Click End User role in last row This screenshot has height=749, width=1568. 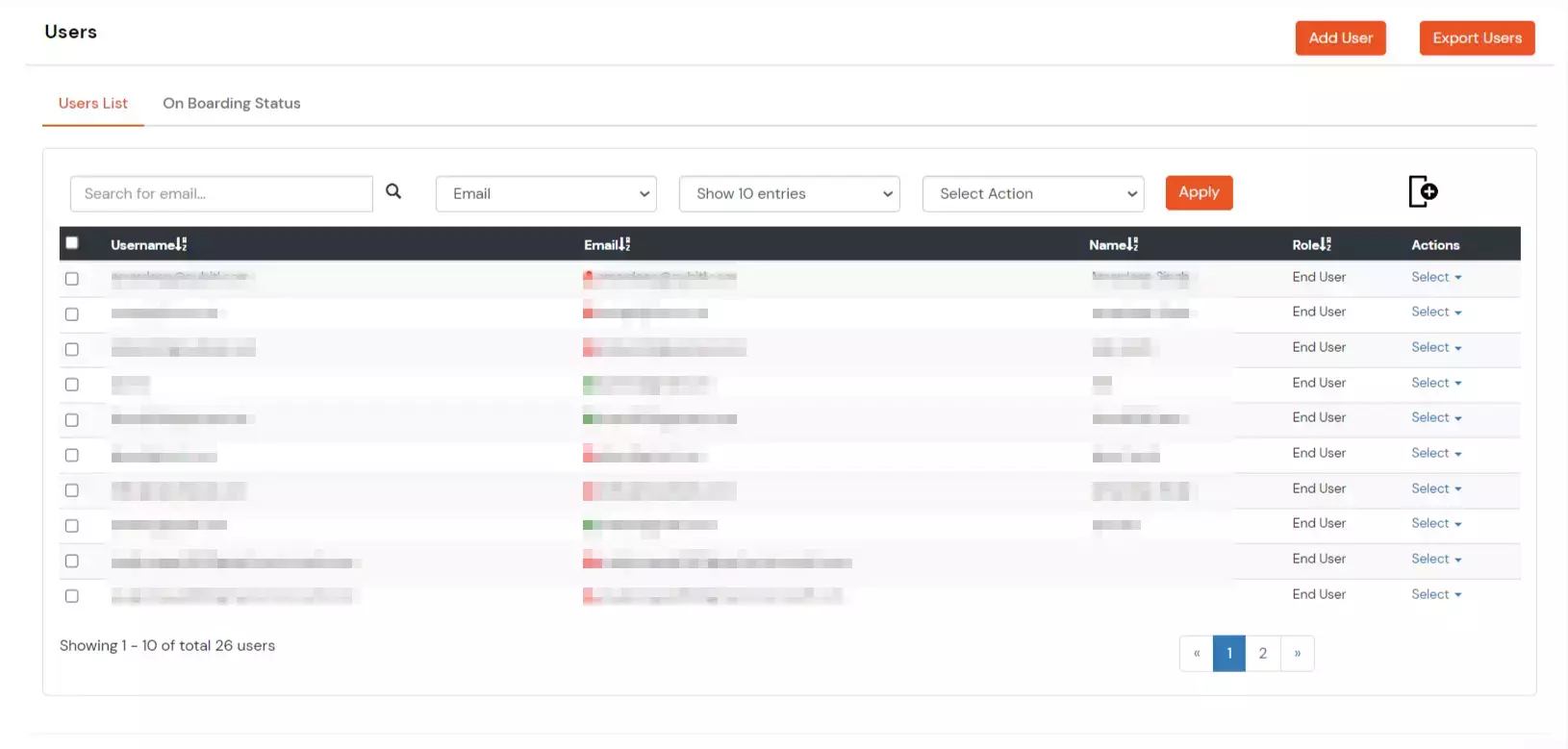(1319, 594)
